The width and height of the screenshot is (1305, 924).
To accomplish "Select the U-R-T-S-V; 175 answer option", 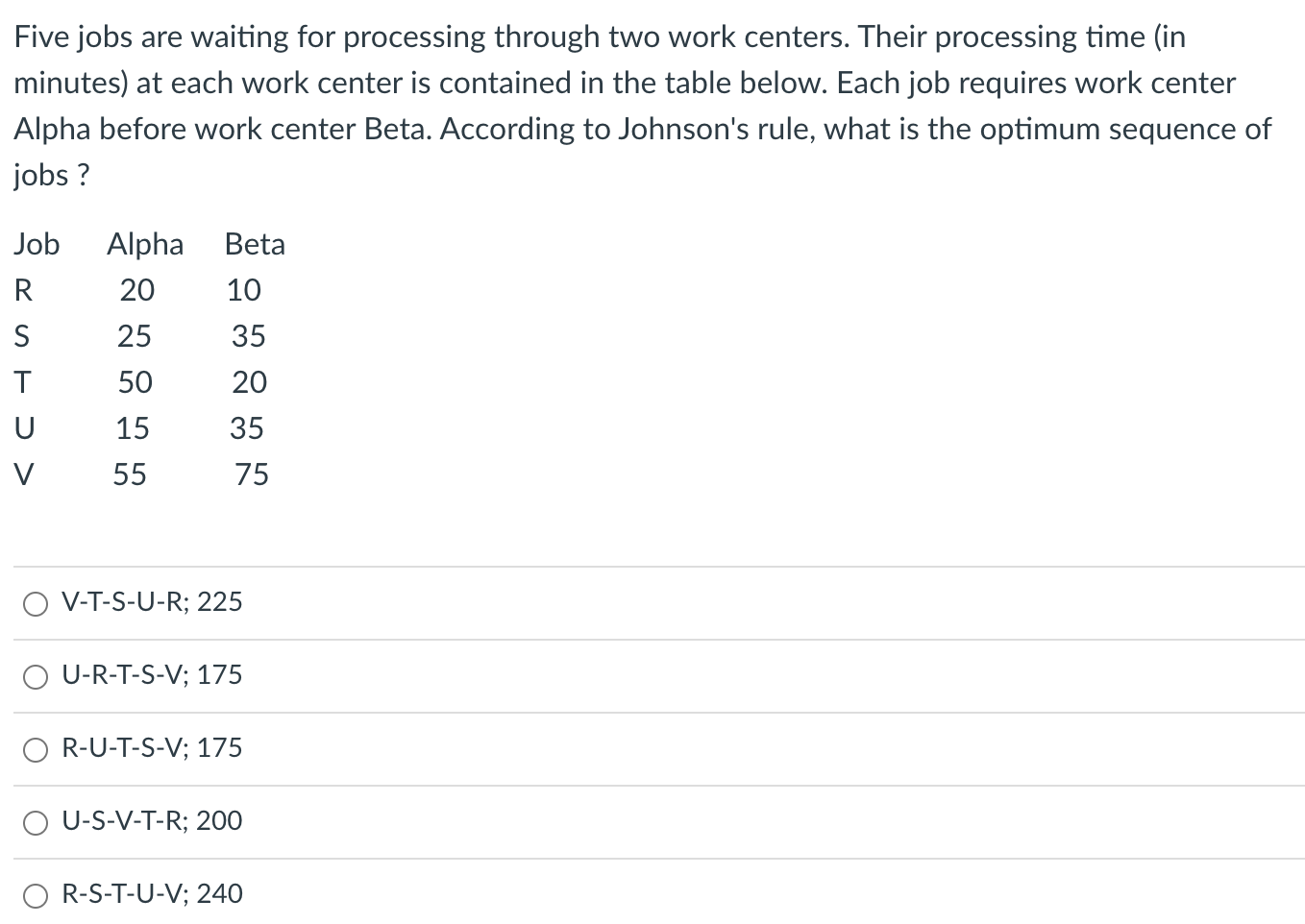I will point(36,677).
